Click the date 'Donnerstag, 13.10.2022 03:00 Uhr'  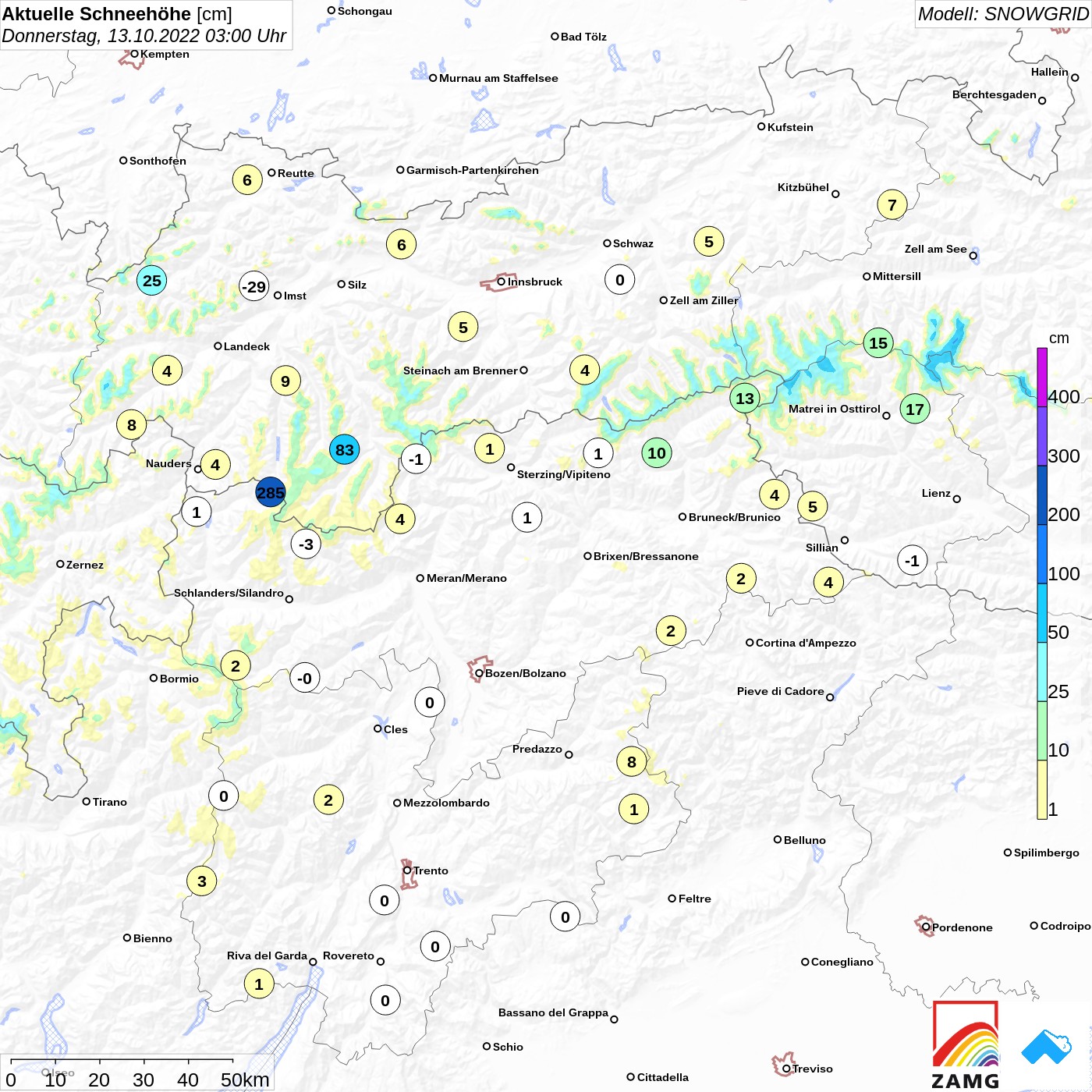[144, 36]
